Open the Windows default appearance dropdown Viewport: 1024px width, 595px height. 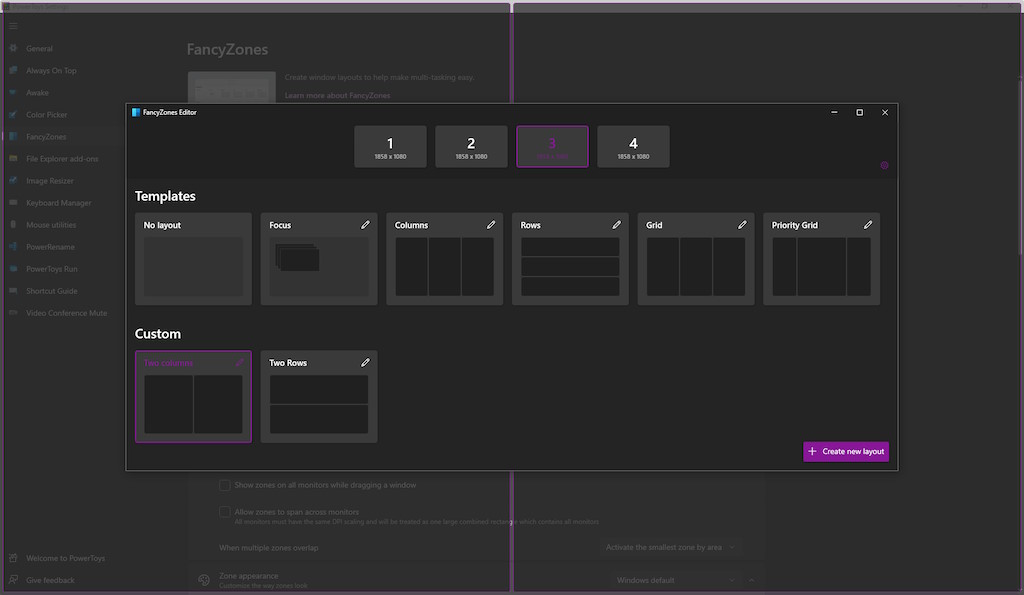[x=675, y=580]
